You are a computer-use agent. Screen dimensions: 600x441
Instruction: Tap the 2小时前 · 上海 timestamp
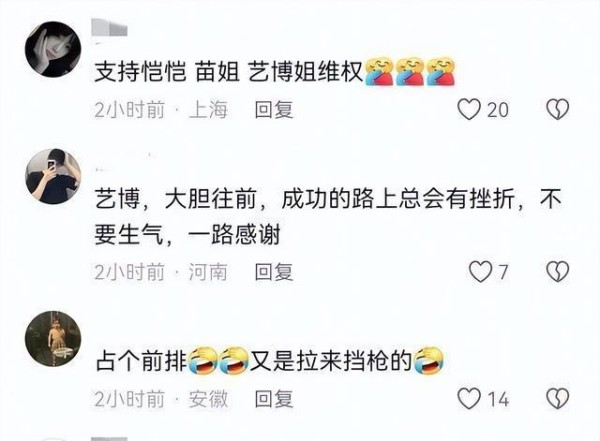[x=161, y=110]
